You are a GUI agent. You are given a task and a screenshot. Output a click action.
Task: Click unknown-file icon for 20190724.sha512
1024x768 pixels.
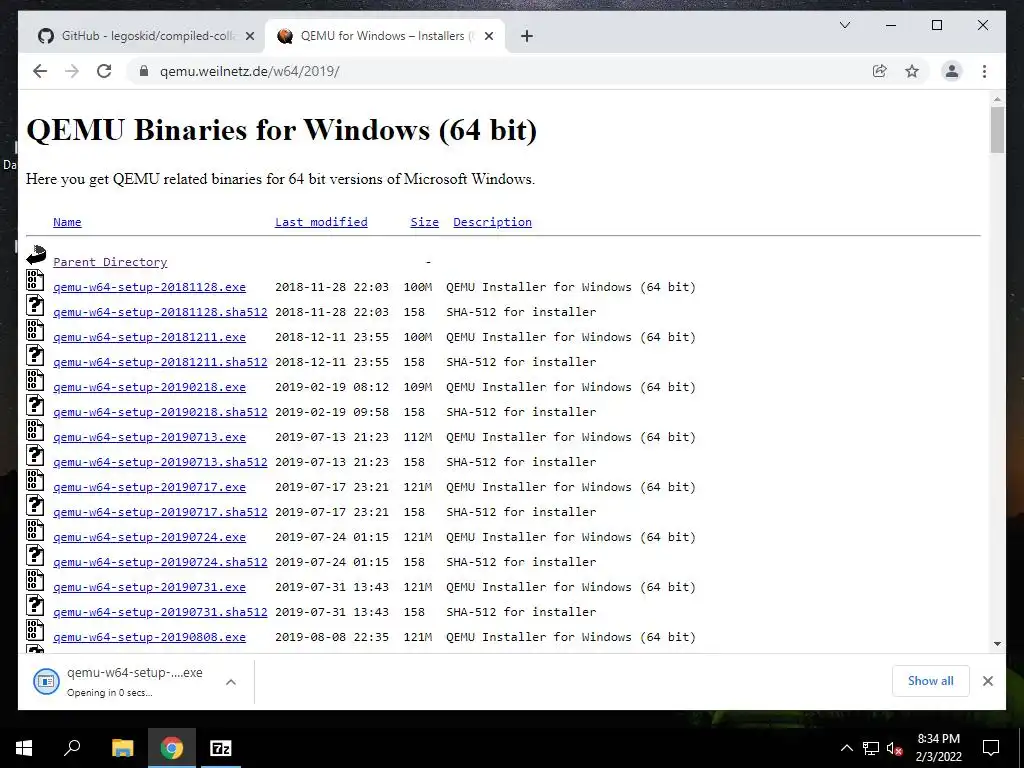click(35, 555)
